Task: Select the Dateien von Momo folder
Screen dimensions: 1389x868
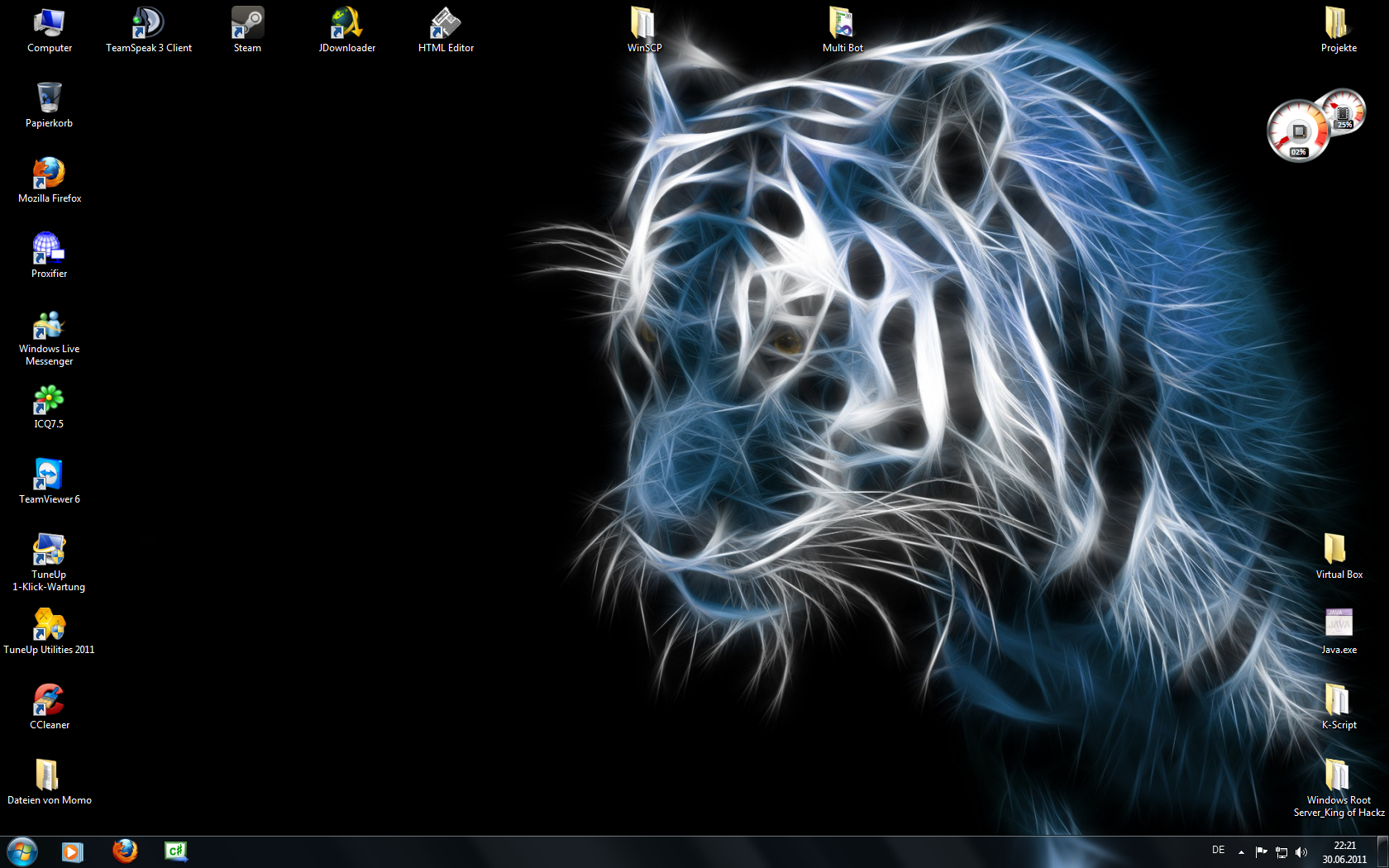Action: point(50,783)
